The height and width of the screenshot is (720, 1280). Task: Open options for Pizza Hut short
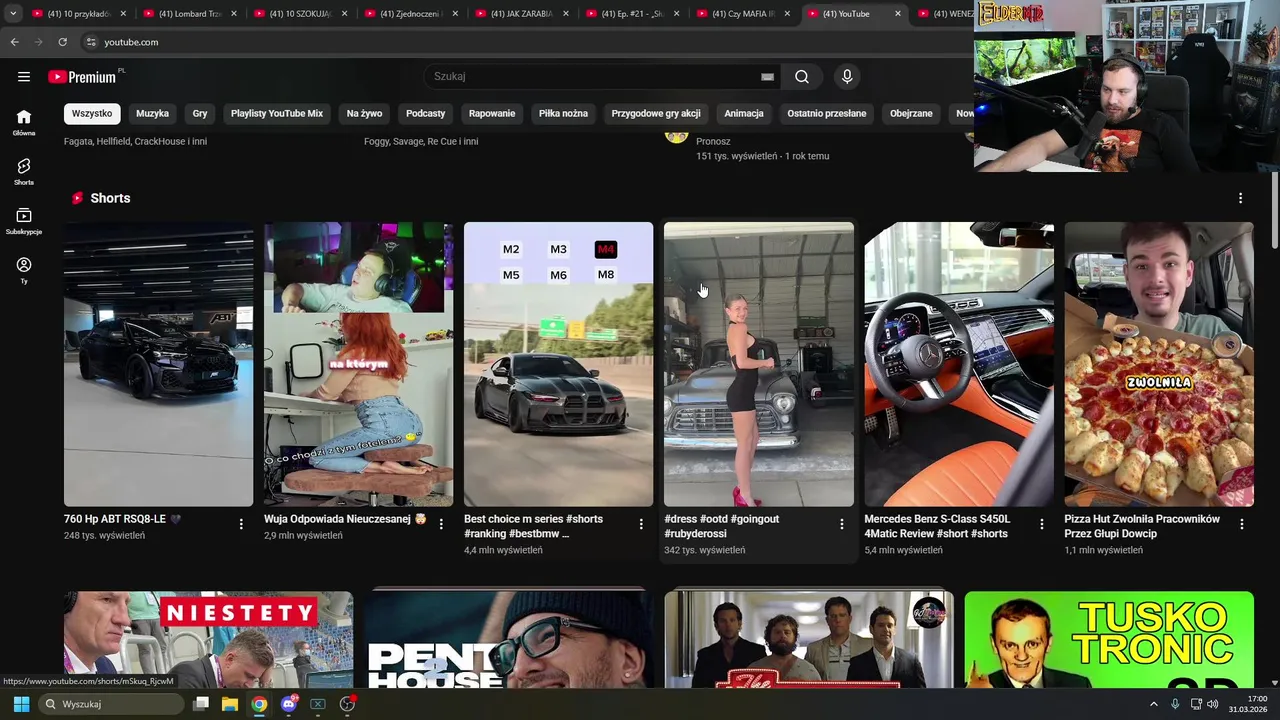1241,524
